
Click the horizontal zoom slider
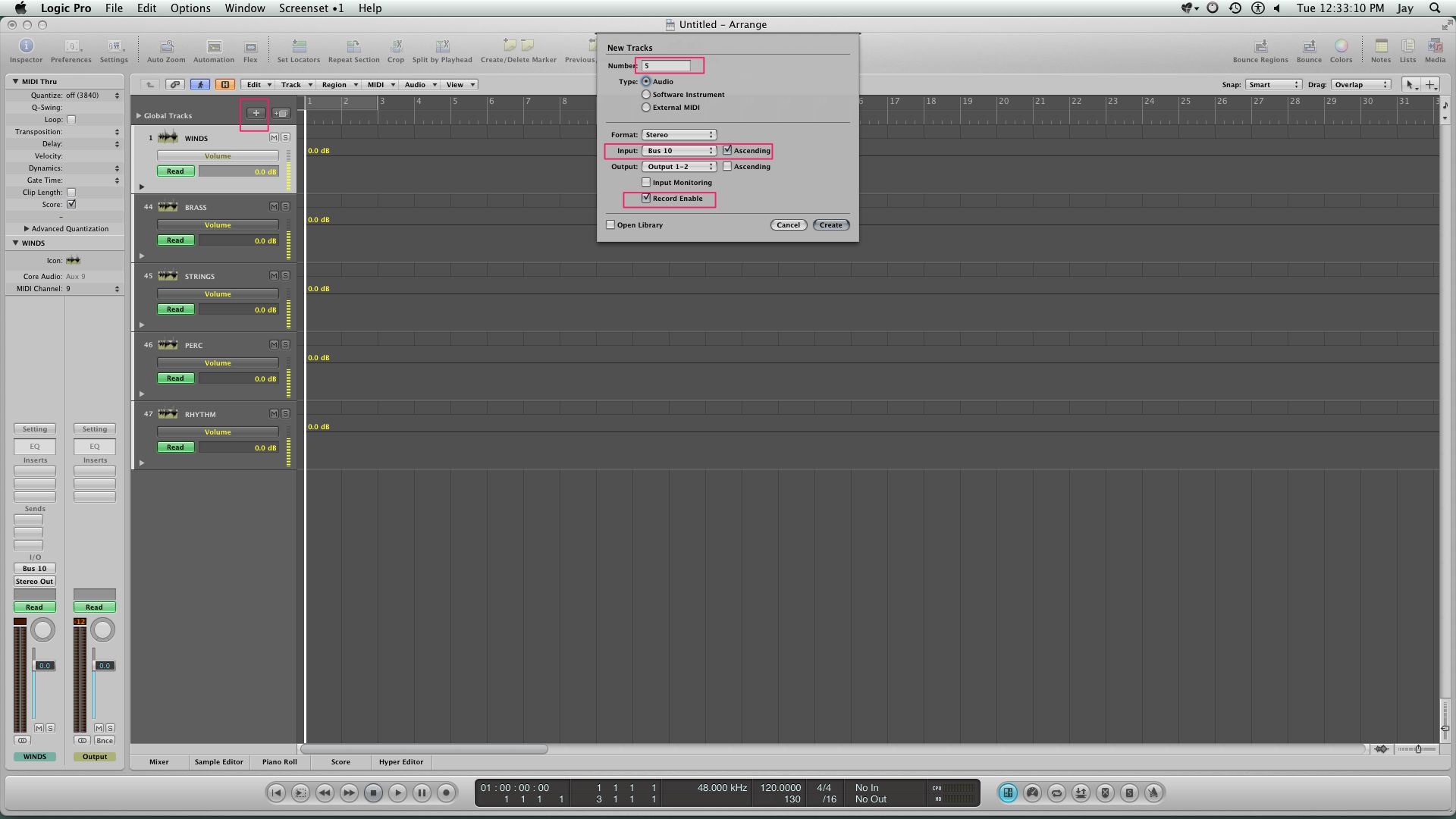(x=1417, y=748)
